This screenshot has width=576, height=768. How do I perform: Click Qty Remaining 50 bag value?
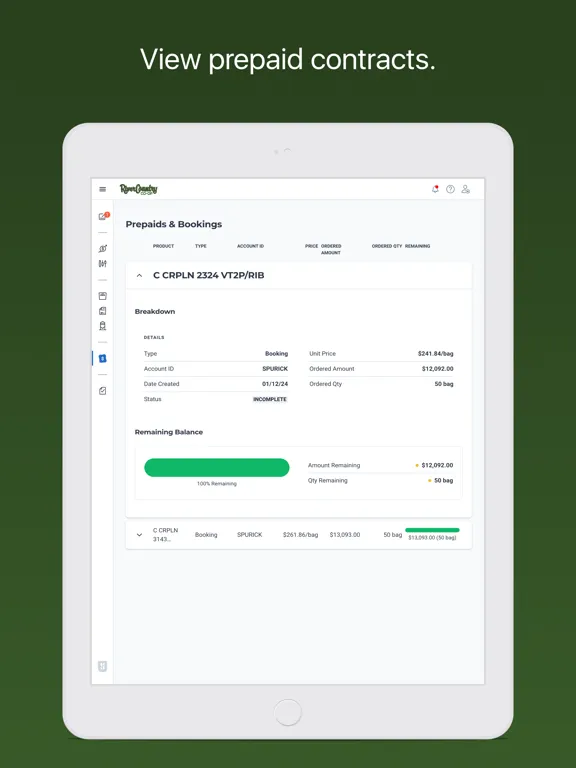443,480
